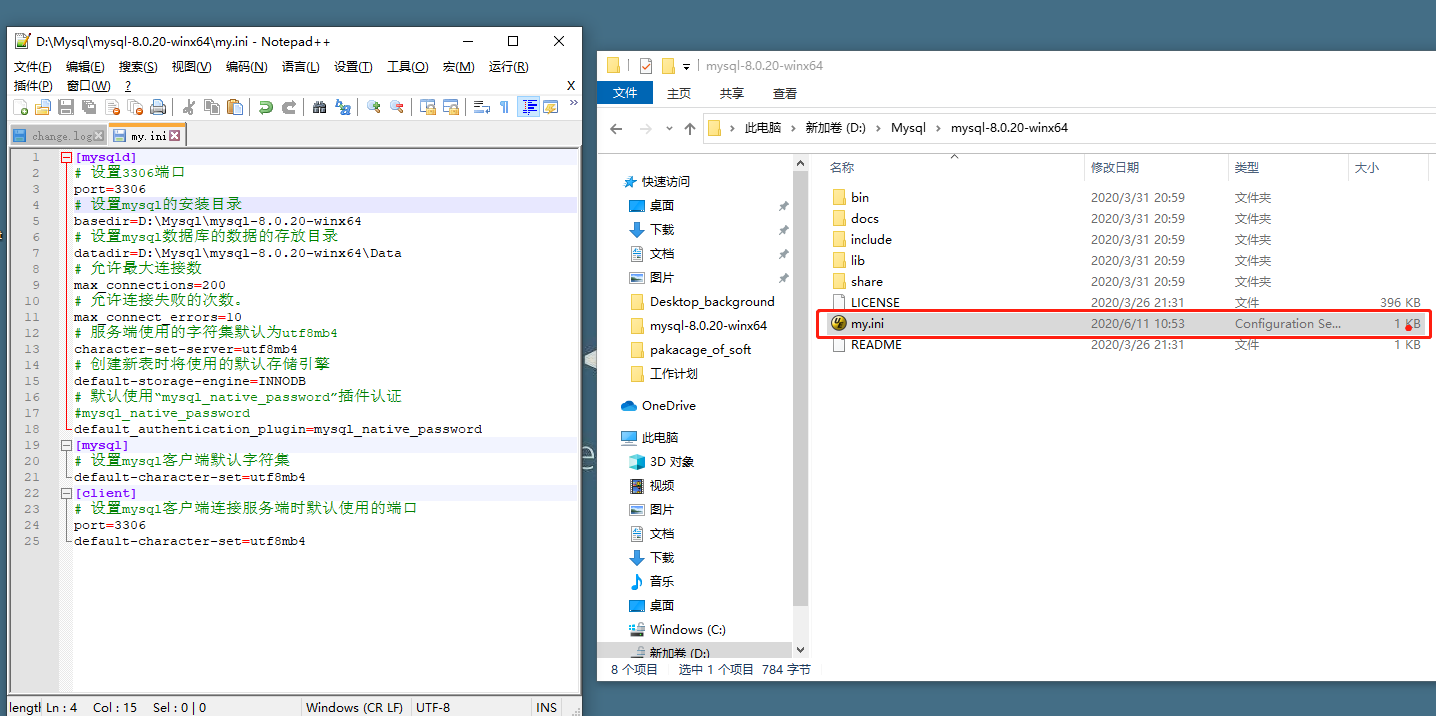
Task: Open Find with the binoculars icon
Action: click(319, 107)
